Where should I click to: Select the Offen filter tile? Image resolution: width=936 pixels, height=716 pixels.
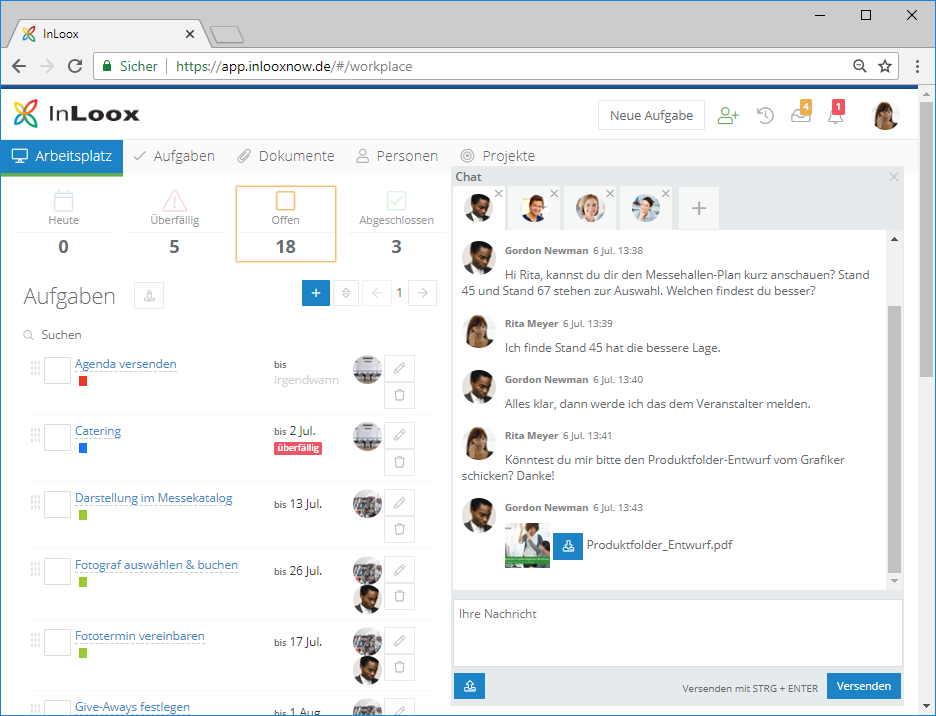(x=286, y=224)
